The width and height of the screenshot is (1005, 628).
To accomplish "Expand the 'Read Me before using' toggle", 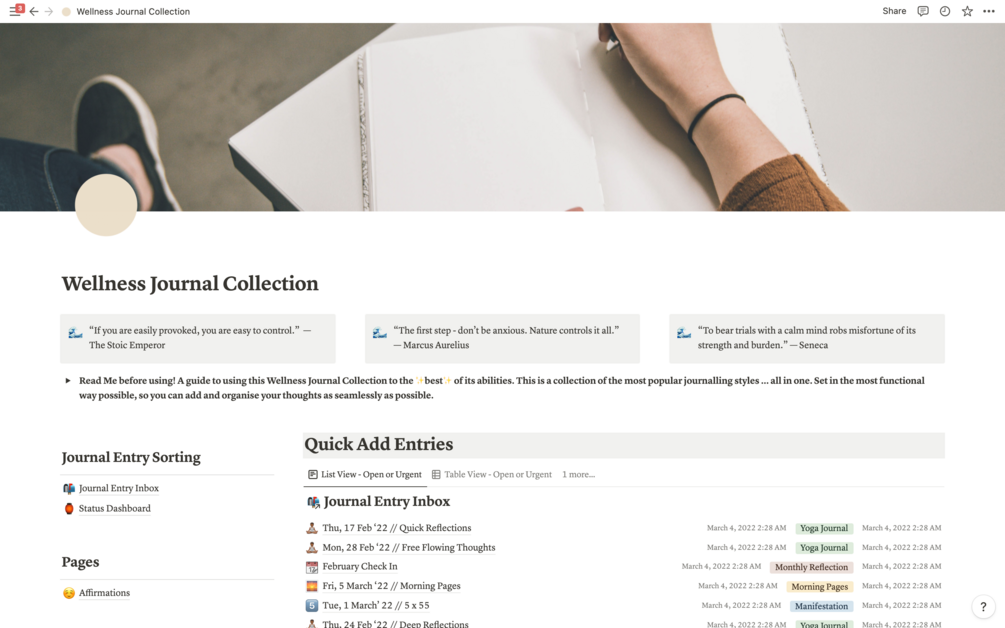I will (x=68, y=381).
